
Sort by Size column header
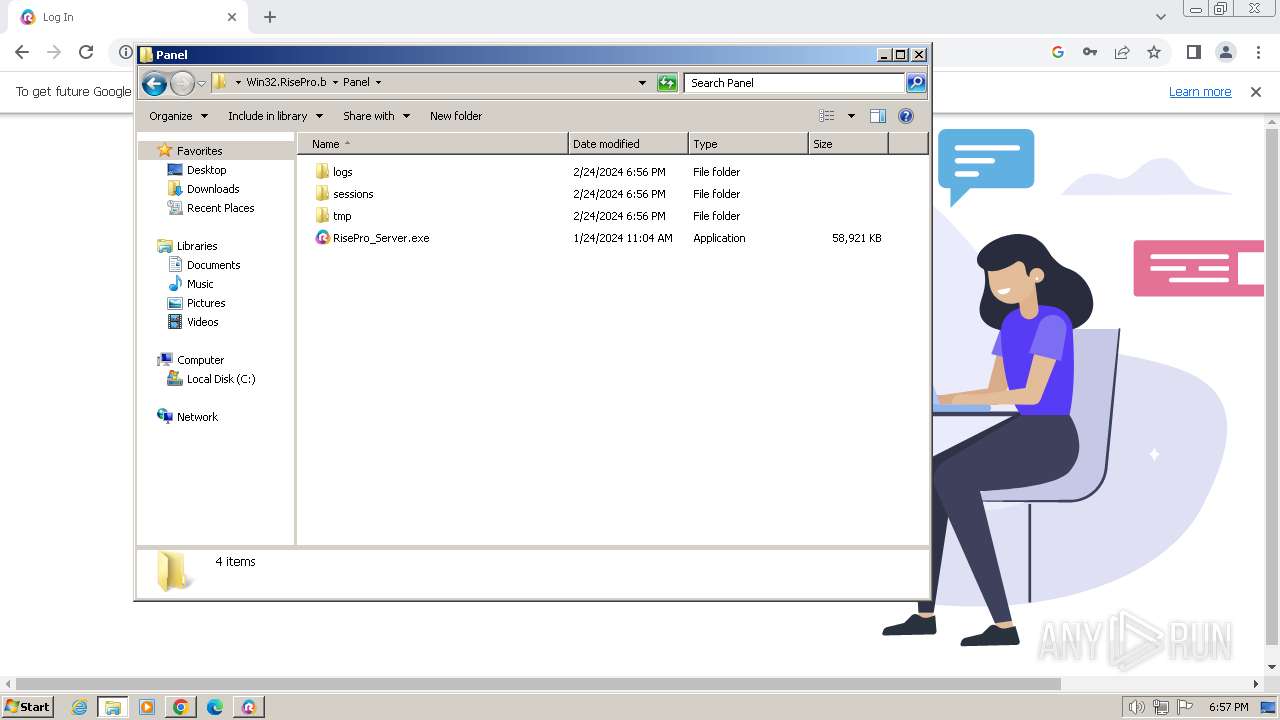848,144
